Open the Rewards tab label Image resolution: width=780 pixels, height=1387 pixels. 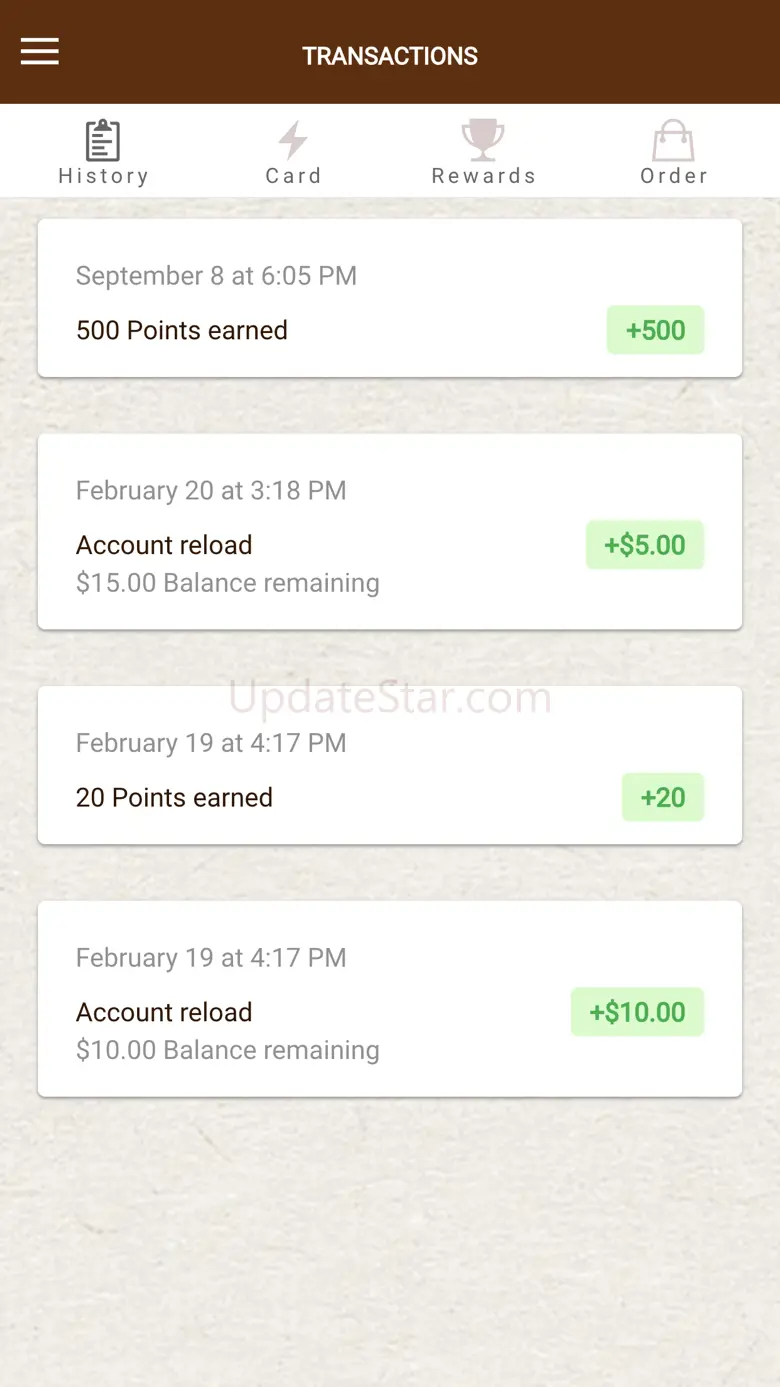[483, 176]
